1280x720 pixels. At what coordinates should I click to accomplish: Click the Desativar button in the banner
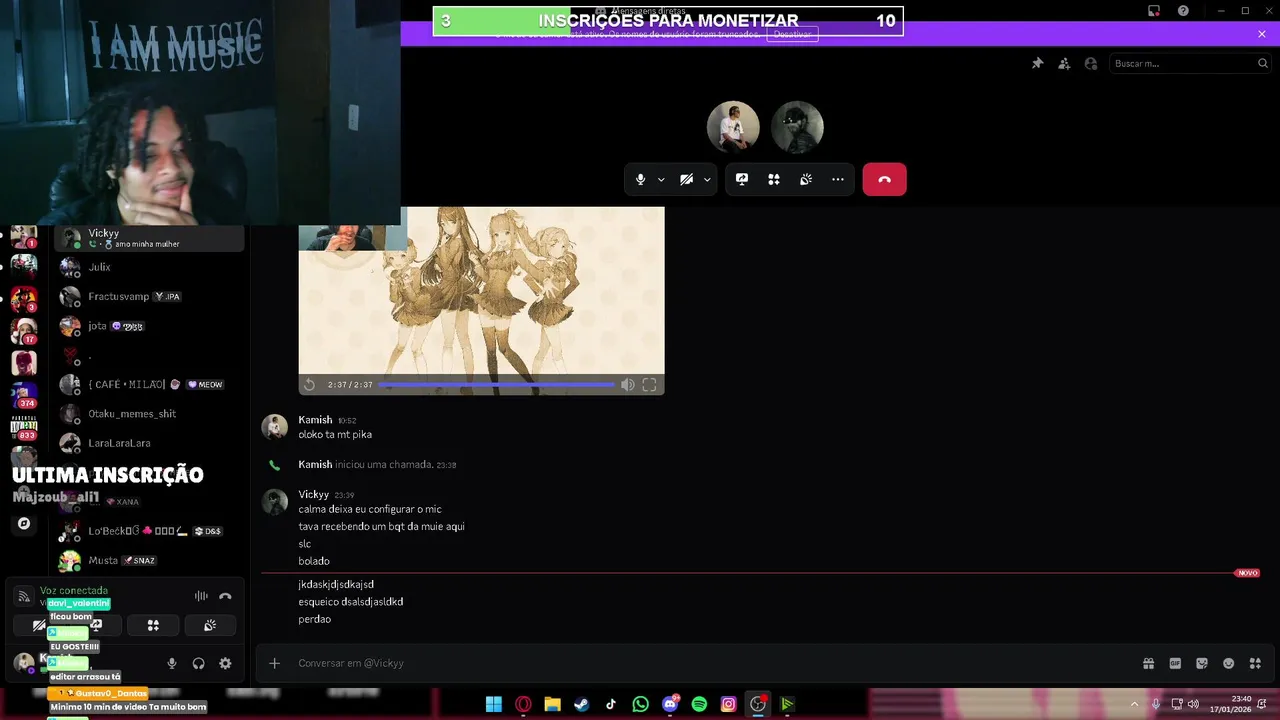click(x=792, y=34)
